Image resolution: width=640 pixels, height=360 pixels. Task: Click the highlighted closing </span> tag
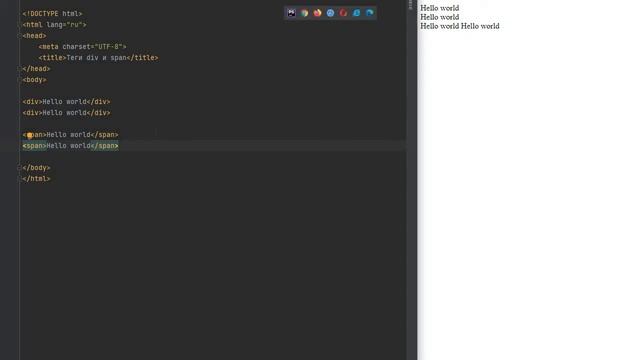point(104,146)
